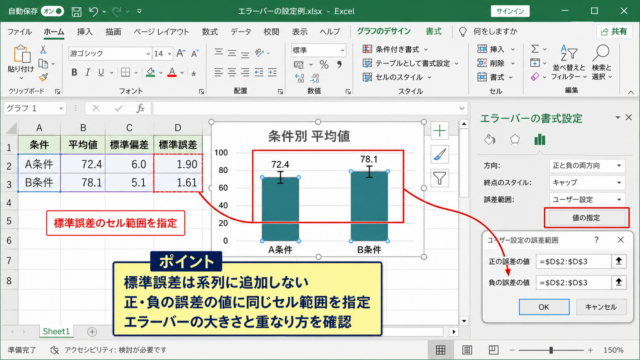
Task: Click キャンセル in the dialog
Action: [x=601, y=307]
